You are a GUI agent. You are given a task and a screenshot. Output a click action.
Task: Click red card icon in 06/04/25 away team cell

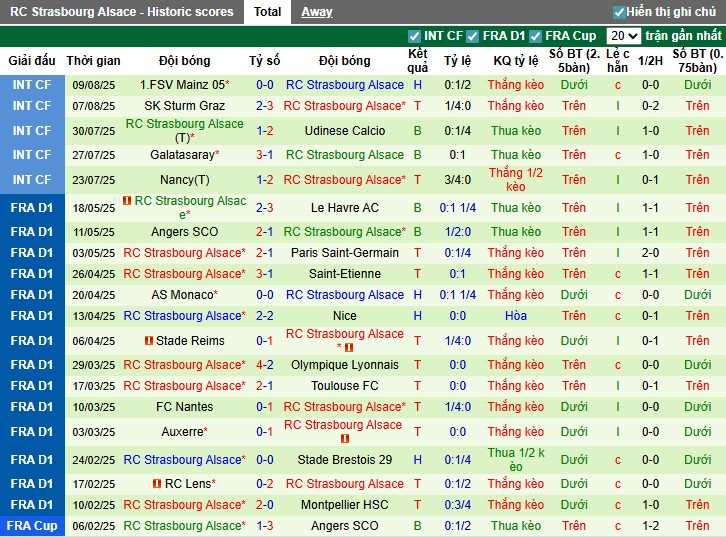[349, 348]
